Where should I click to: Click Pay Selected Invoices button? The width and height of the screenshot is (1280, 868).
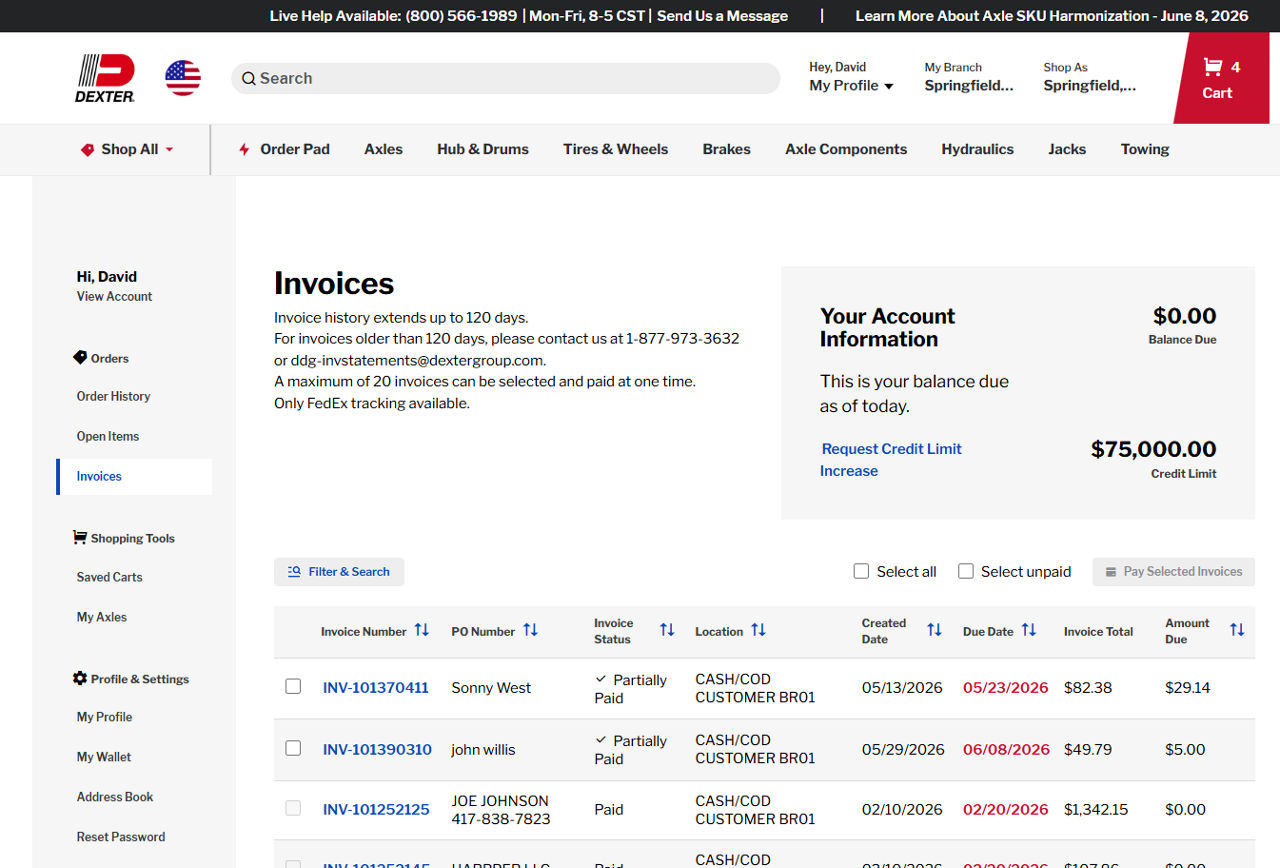pos(1174,572)
